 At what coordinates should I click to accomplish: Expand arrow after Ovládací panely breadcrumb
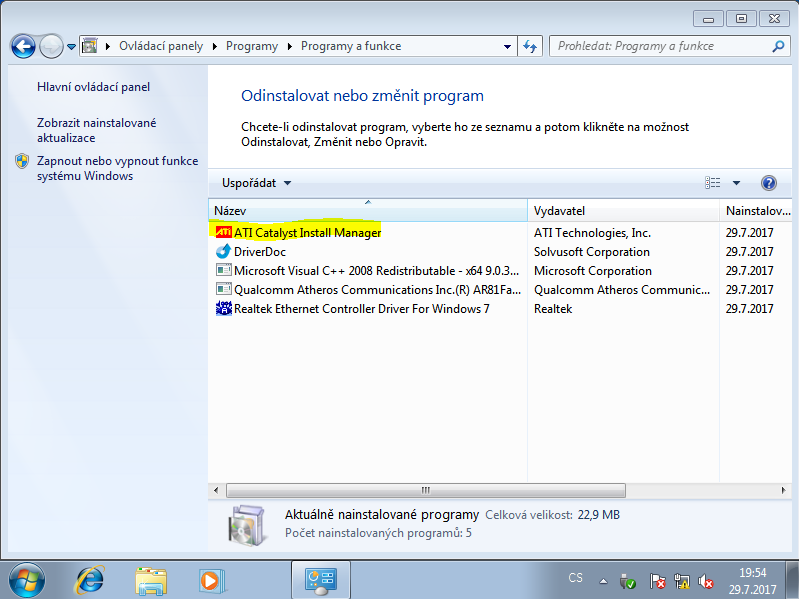point(215,47)
